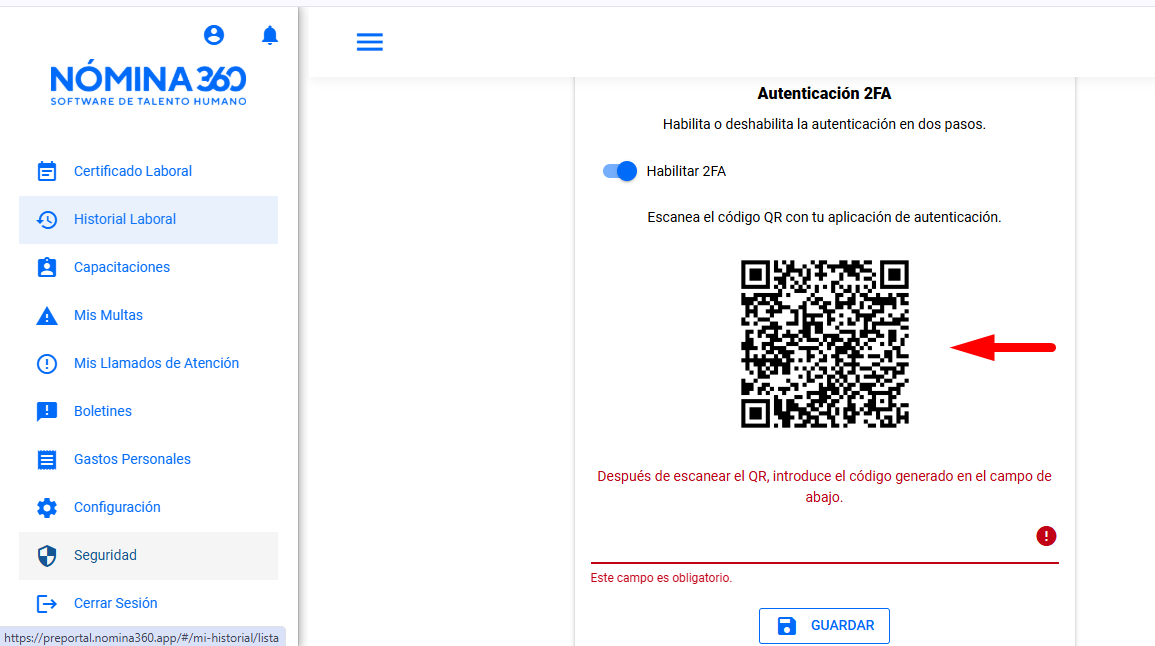Click the Configuración gear icon
The height and width of the screenshot is (646, 1155).
tap(46, 508)
